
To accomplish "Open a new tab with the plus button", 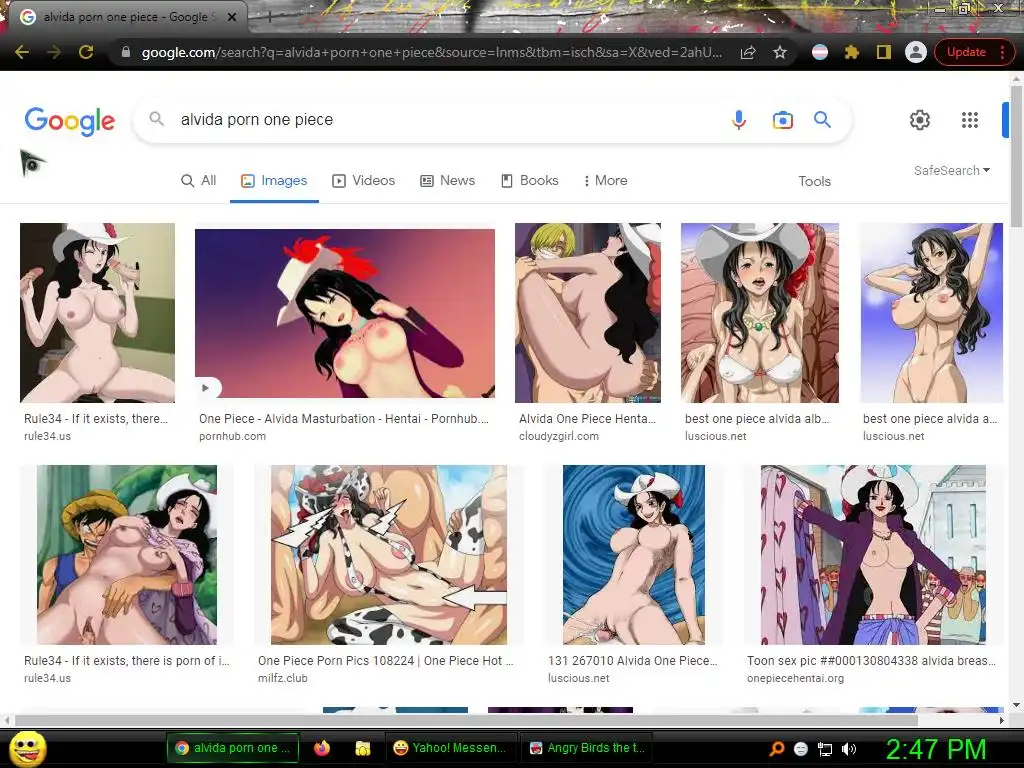I will pos(269,18).
